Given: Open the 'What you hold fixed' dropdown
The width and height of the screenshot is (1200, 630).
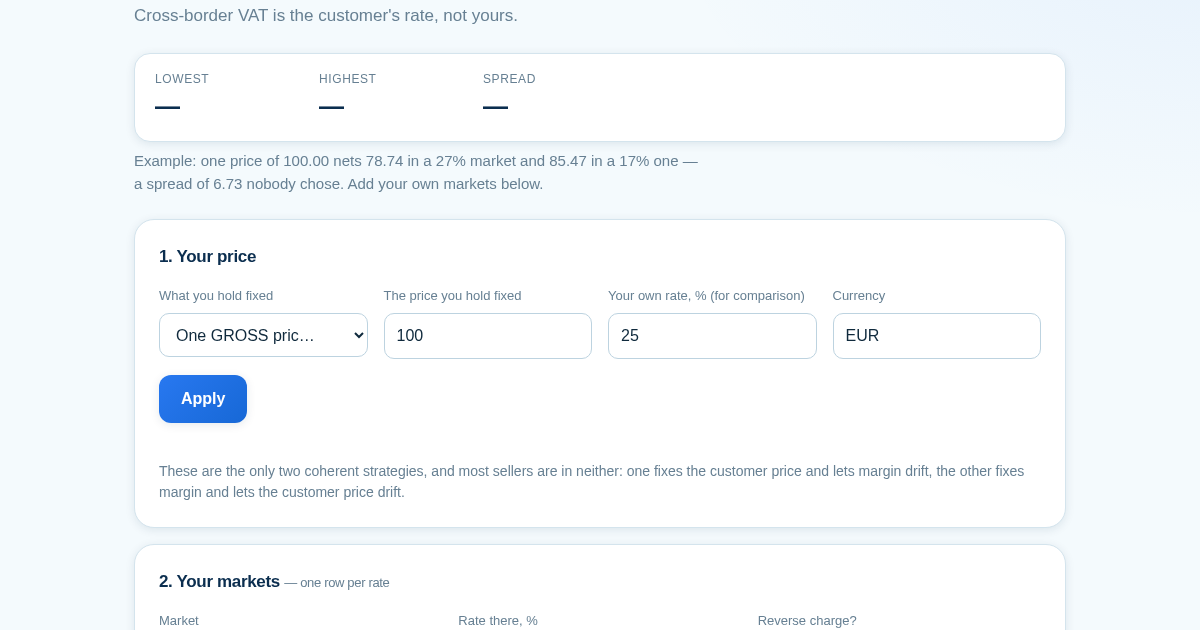Looking at the screenshot, I should (263, 335).
